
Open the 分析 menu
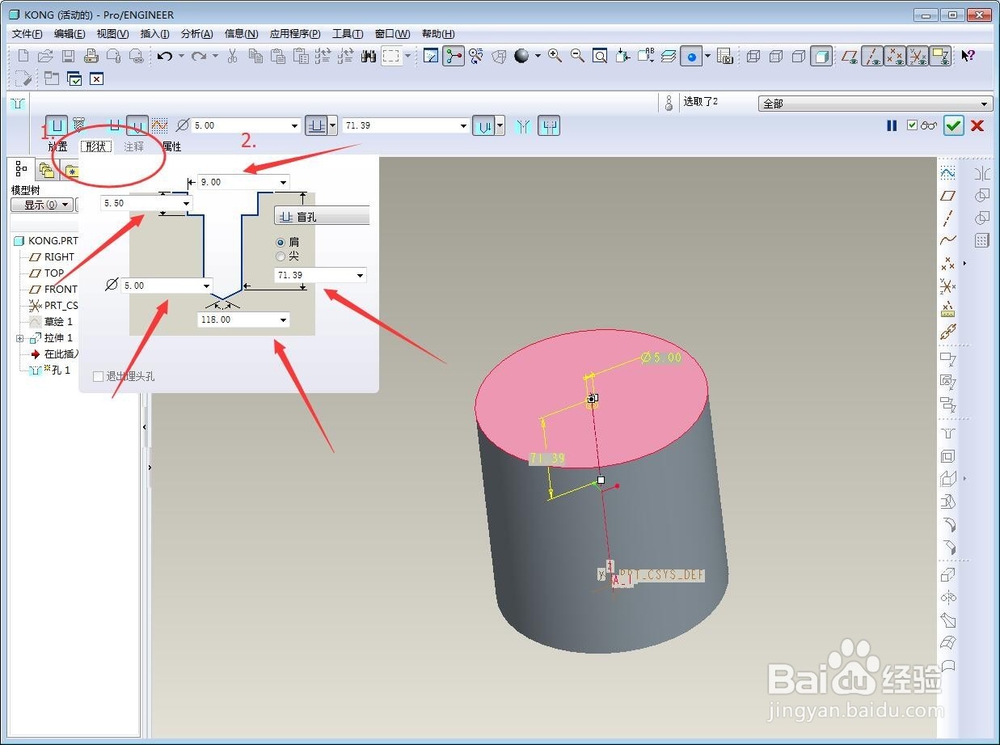pos(196,33)
